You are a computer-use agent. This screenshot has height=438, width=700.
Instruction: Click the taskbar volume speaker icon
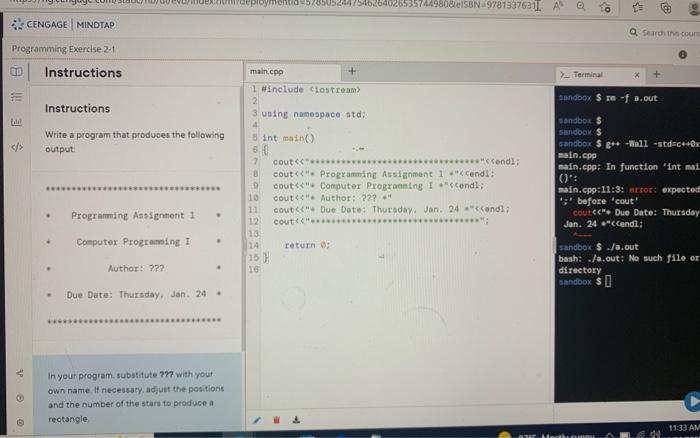tap(655, 434)
